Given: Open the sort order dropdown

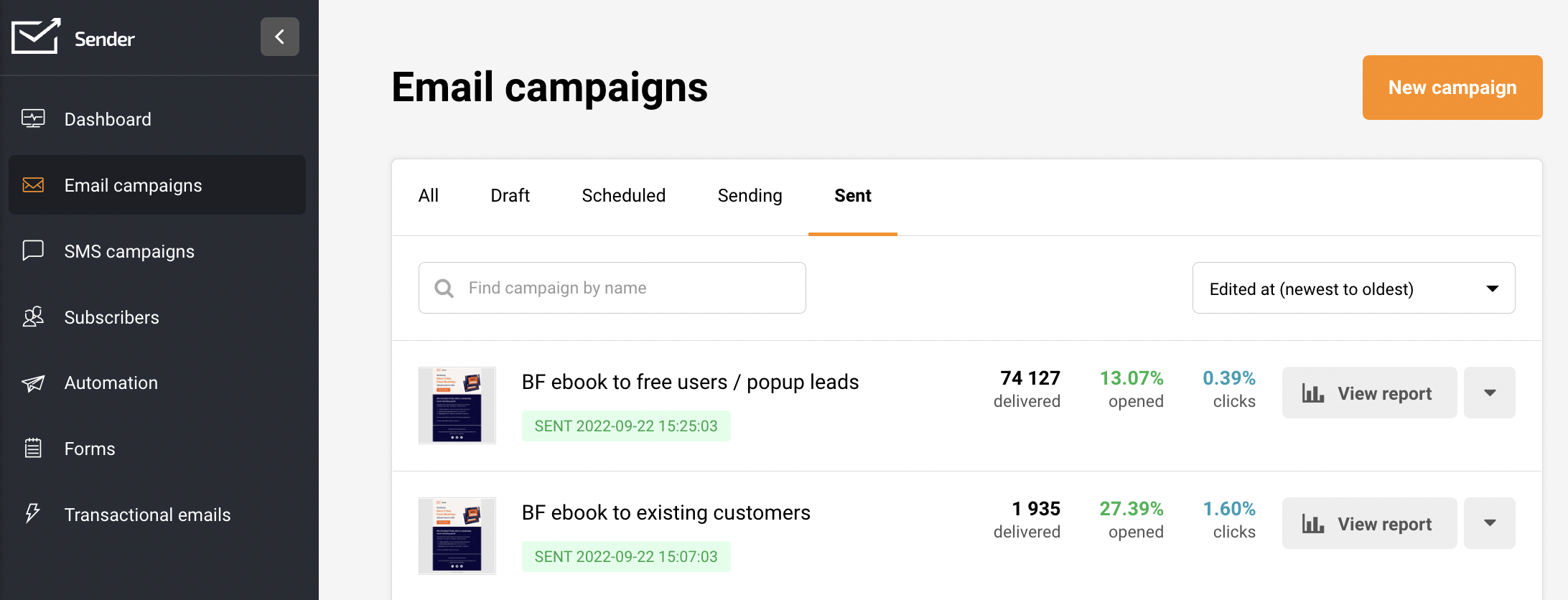Looking at the screenshot, I should pyautogui.click(x=1353, y=288).
